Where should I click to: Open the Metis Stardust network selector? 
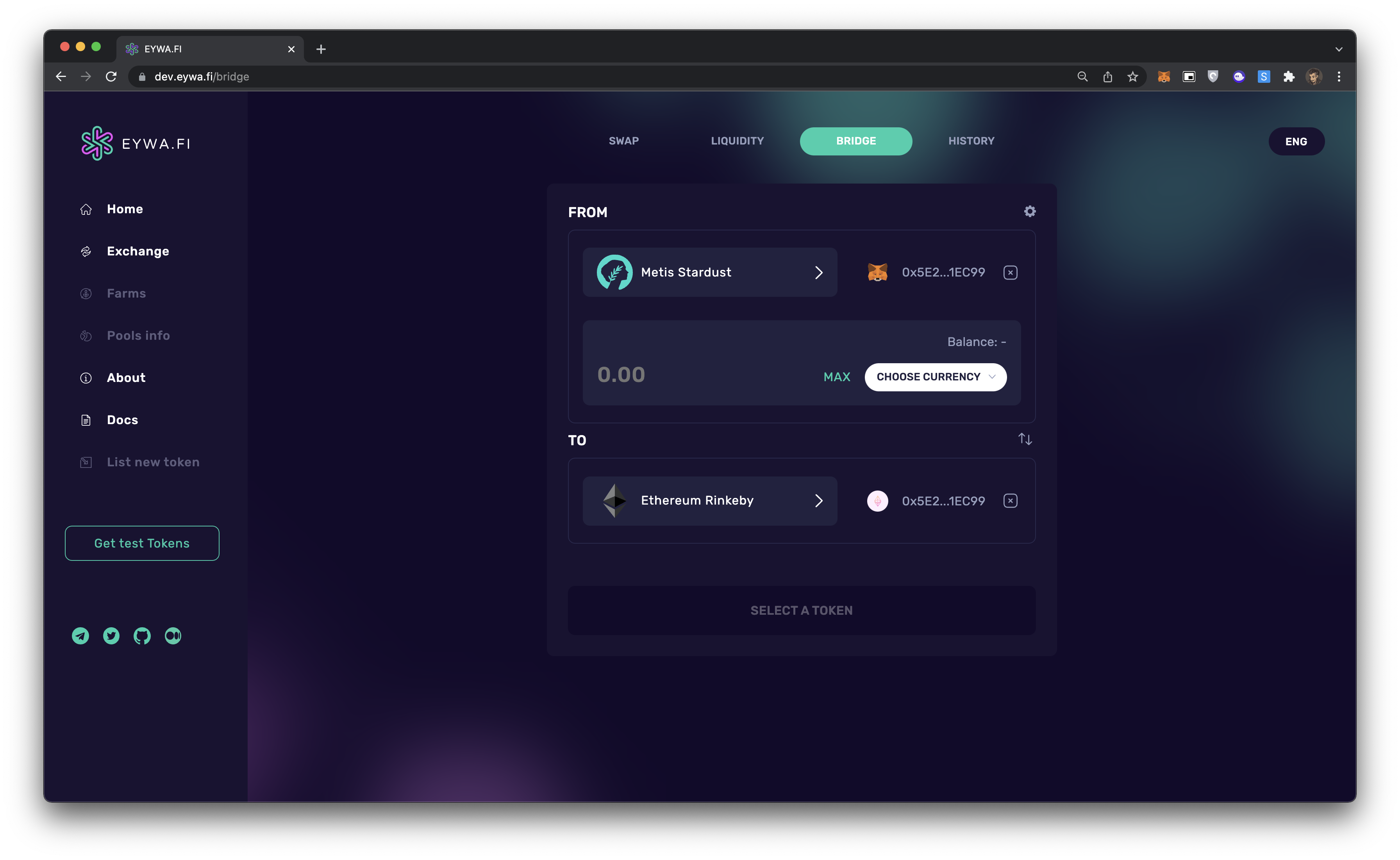(709, 273)
